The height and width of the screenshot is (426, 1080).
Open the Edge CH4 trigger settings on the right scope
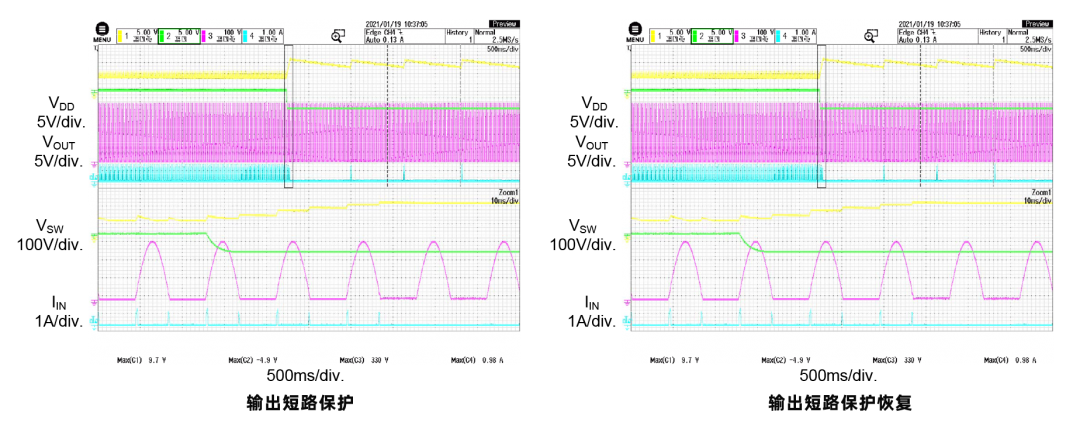[x=937, y=36]
